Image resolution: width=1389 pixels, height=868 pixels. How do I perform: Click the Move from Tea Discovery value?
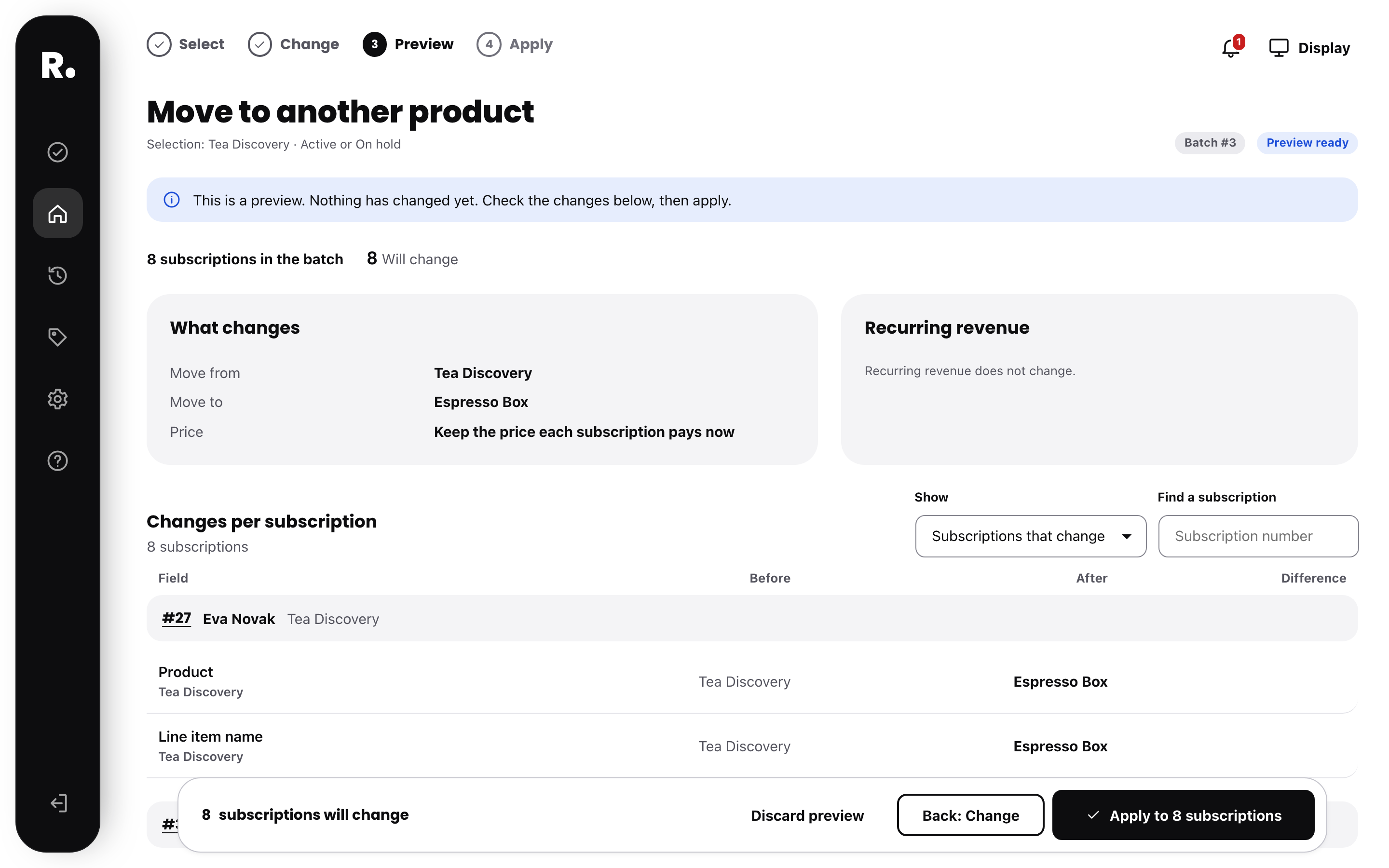482,373
